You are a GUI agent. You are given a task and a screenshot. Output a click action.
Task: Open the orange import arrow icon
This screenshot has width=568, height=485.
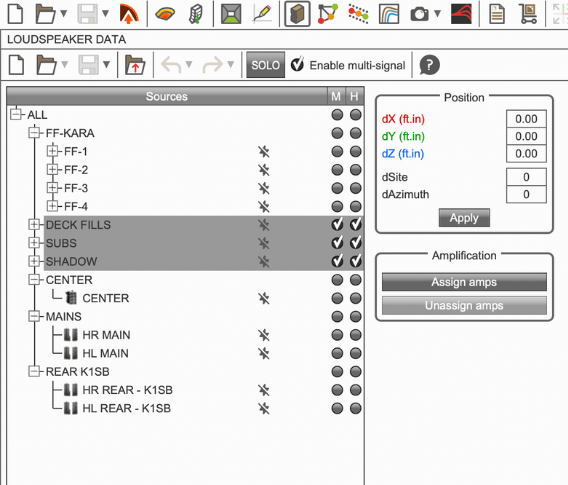coord(129,14)
